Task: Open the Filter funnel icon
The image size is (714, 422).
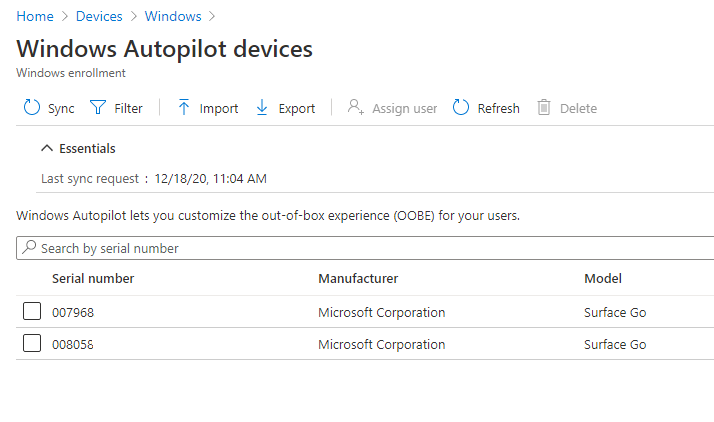Action: tap(98, 108)
